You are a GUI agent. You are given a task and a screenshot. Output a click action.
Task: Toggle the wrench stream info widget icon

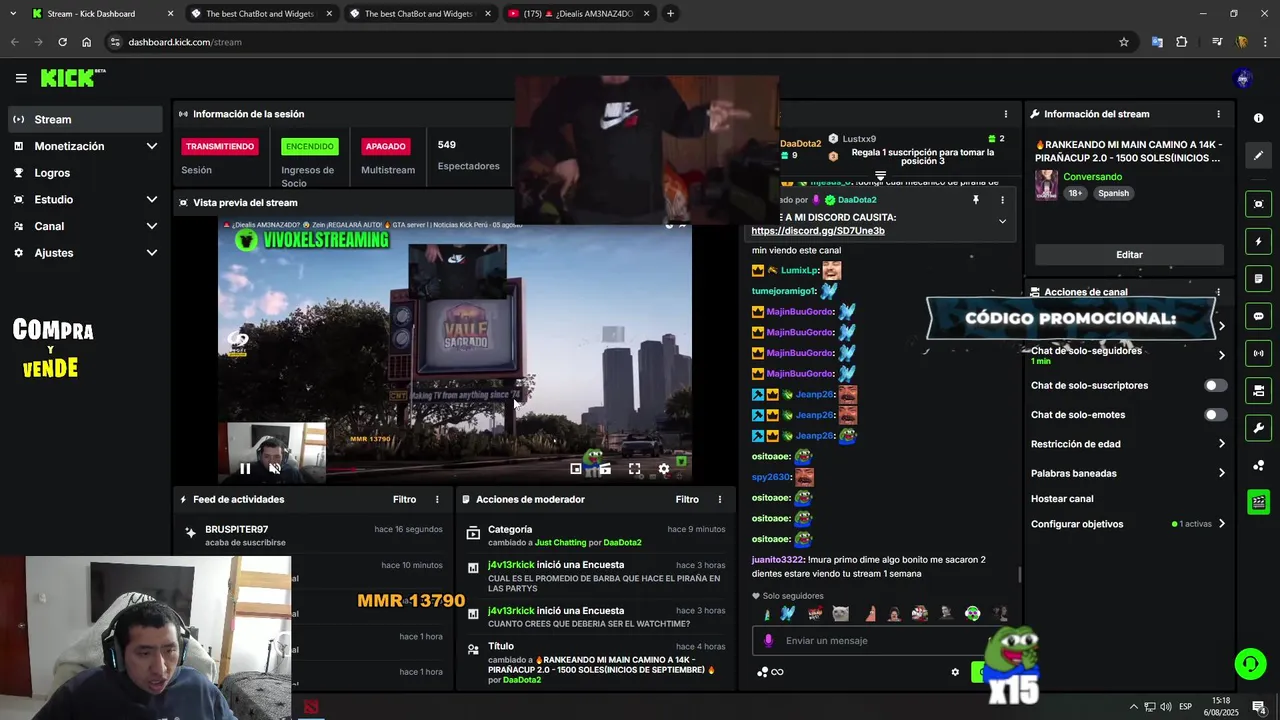pos(1258,428)
